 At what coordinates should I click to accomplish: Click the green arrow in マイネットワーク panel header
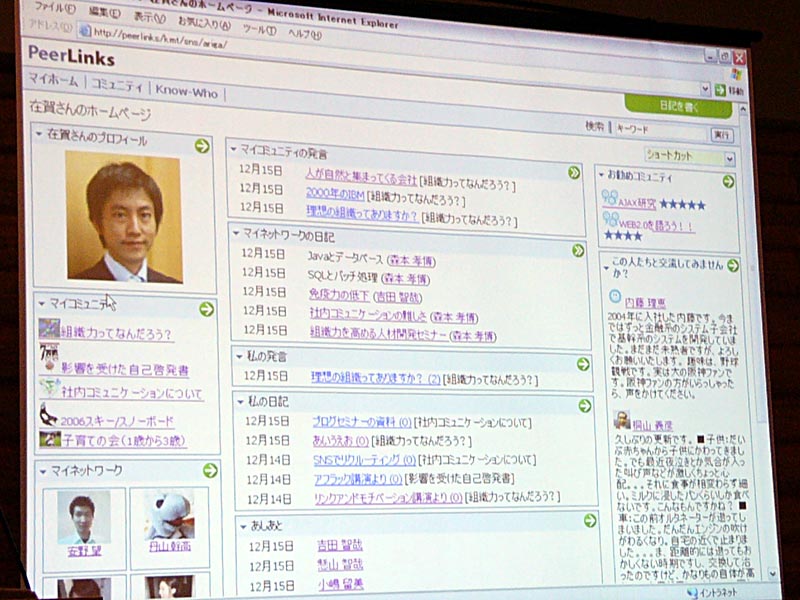pyautogui.click(x=210, y=470)
